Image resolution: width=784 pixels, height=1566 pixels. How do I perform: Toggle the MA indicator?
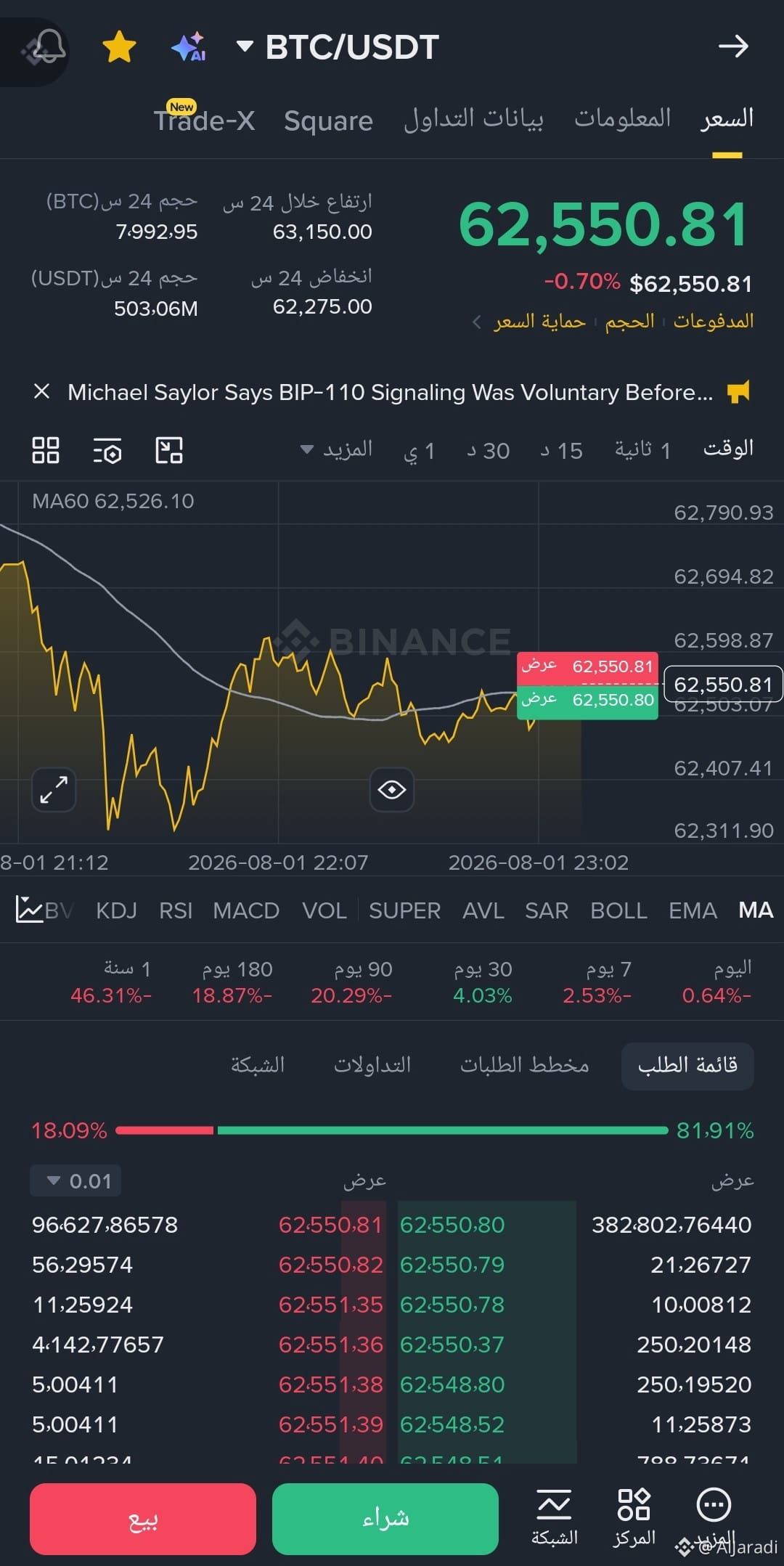pyautogui.click(x=756, y=910)
